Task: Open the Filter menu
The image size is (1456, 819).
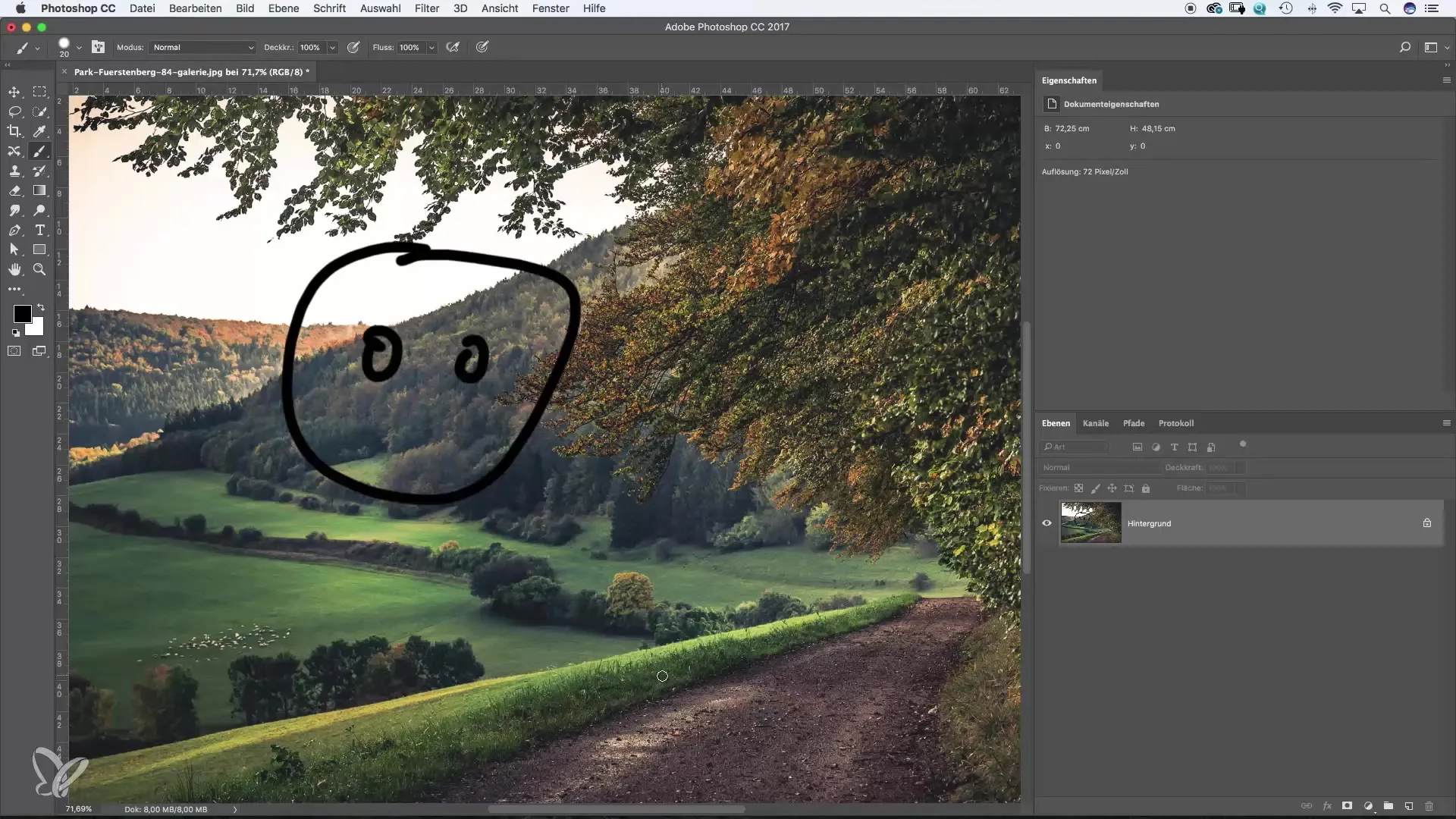Action: pyautogui.click(x=427, y=8)
